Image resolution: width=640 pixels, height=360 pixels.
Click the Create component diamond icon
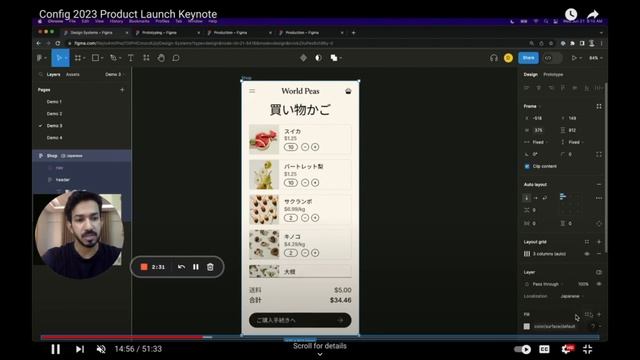coord(303,58)
